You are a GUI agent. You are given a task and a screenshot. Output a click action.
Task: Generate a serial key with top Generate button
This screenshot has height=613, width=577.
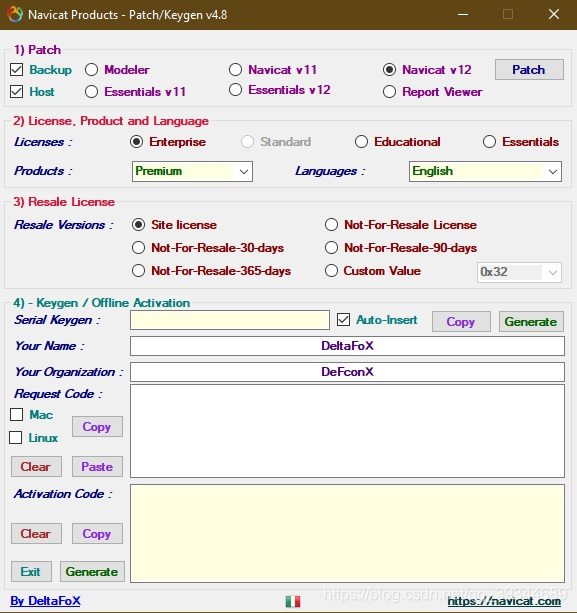(531, 321)
